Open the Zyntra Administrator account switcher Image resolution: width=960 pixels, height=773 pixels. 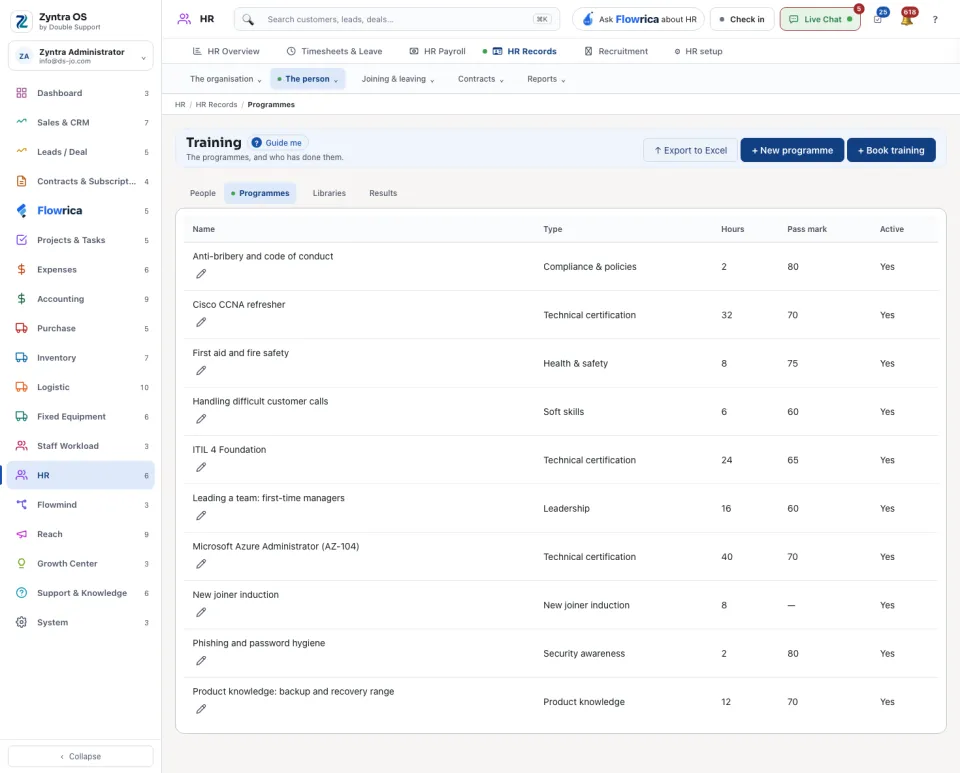pos(81,56)
